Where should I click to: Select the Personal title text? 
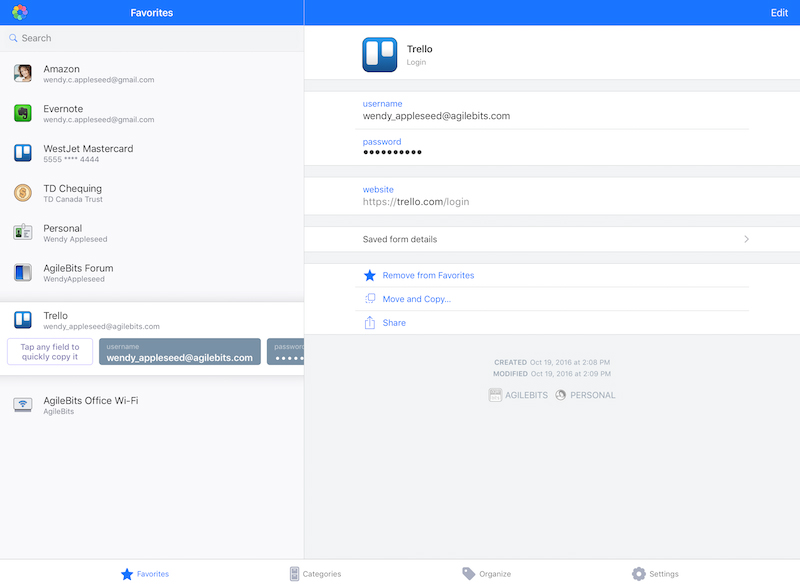click(x=63, y=228)
